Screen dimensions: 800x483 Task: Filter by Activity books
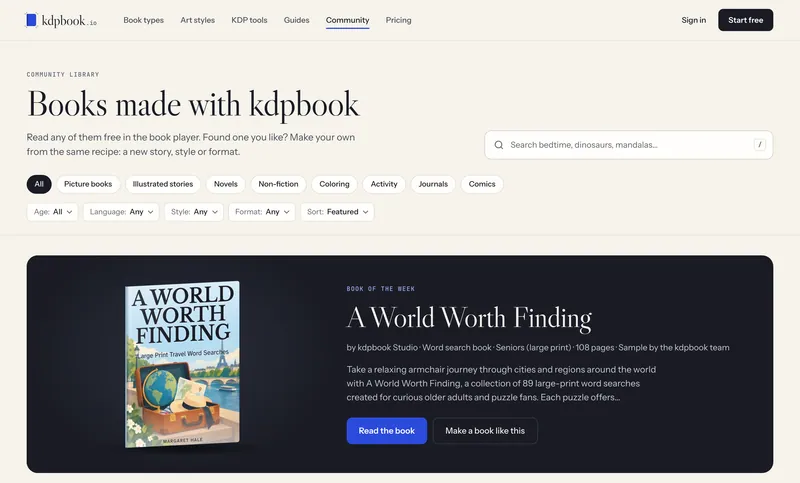click(384, 184)
